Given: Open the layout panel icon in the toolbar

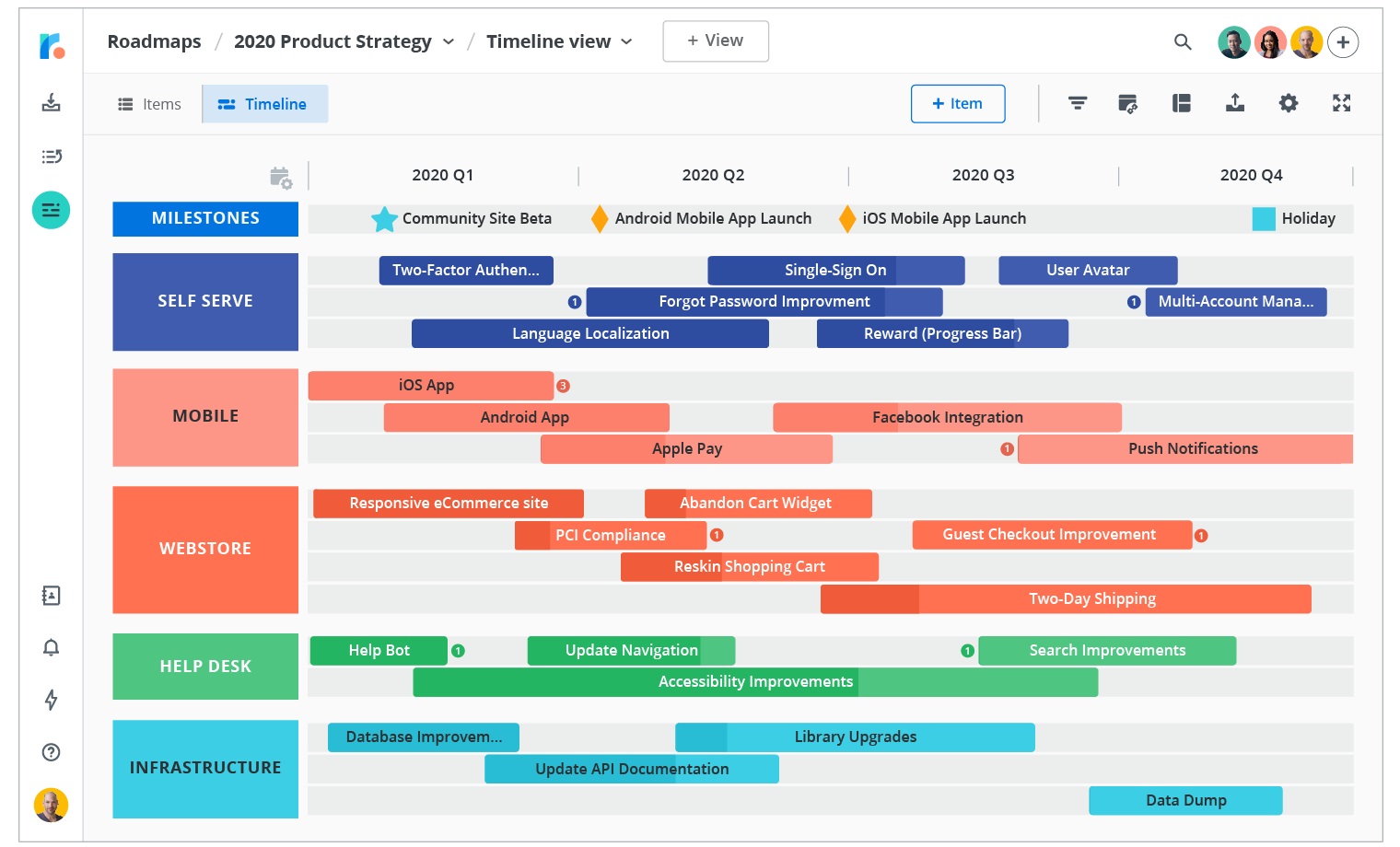Looking at the screenshot, I should click(x=1181, y=103).
